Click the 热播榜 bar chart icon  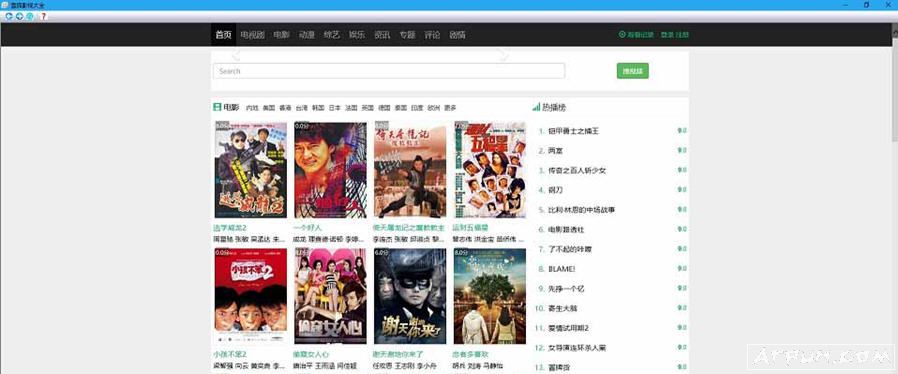pyautogui.click(x=536, y=107)
